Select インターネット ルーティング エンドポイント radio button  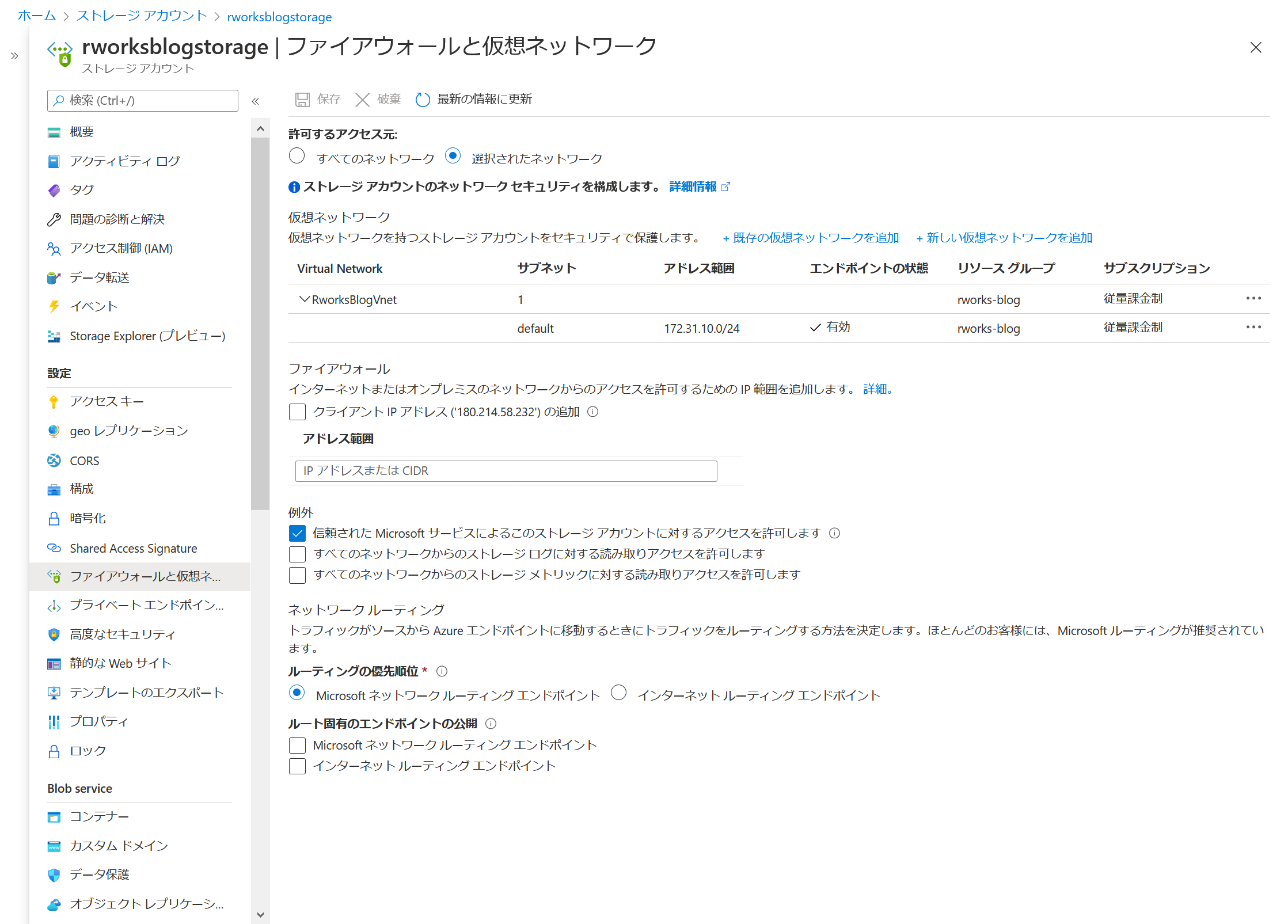(x=619, y=693)
